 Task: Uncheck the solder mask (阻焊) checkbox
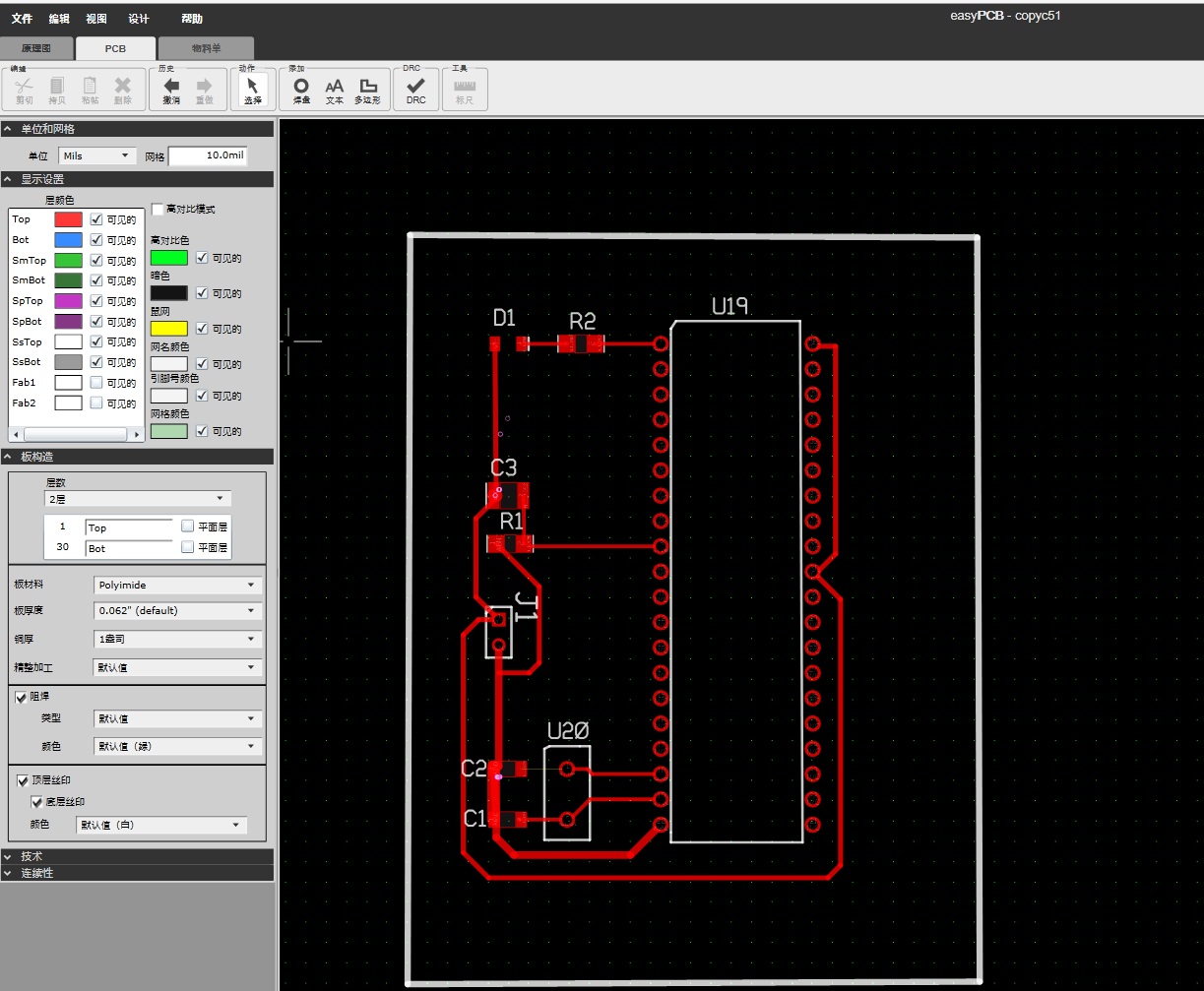tap(22, 697)
